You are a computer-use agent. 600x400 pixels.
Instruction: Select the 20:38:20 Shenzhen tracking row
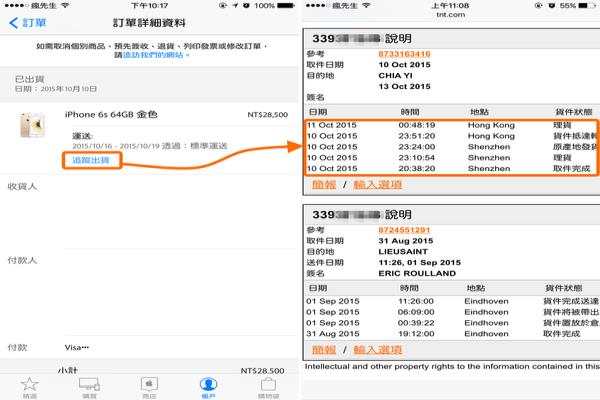click(452, 168)
